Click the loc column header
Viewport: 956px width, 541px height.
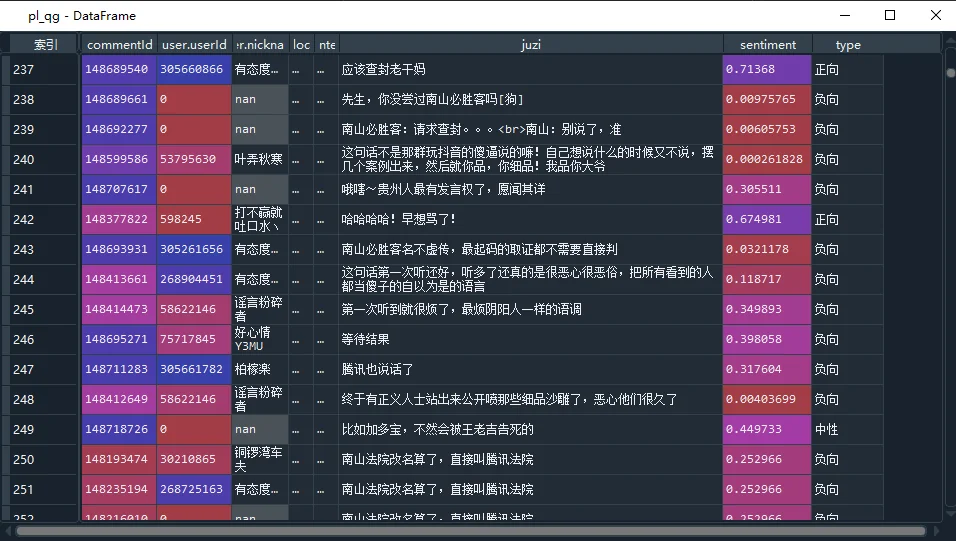pyautogui.click(x=301, y=45)
